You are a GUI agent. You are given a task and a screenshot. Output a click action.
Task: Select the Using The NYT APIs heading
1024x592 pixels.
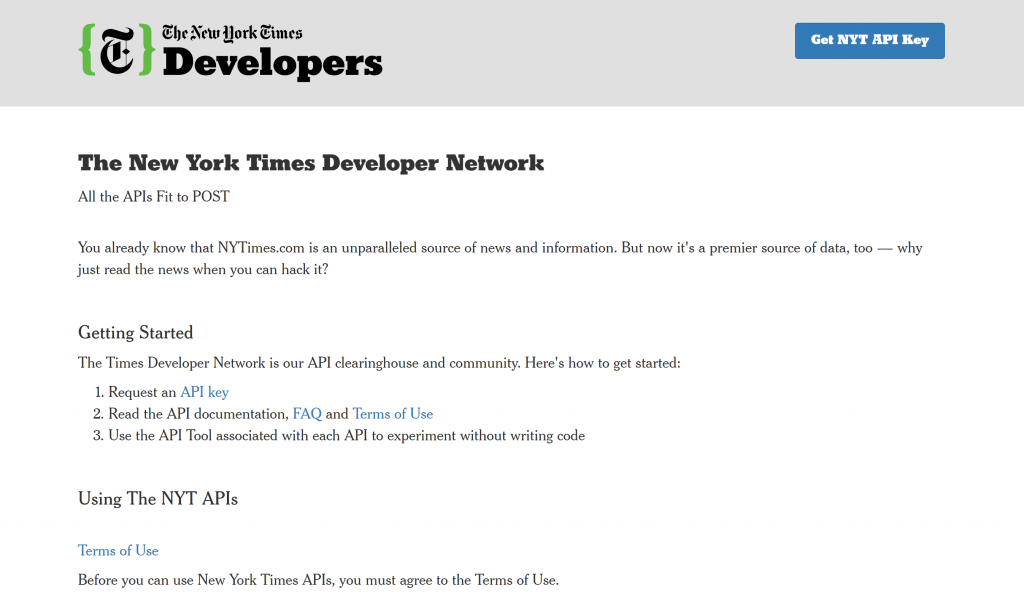click(158, 498)
